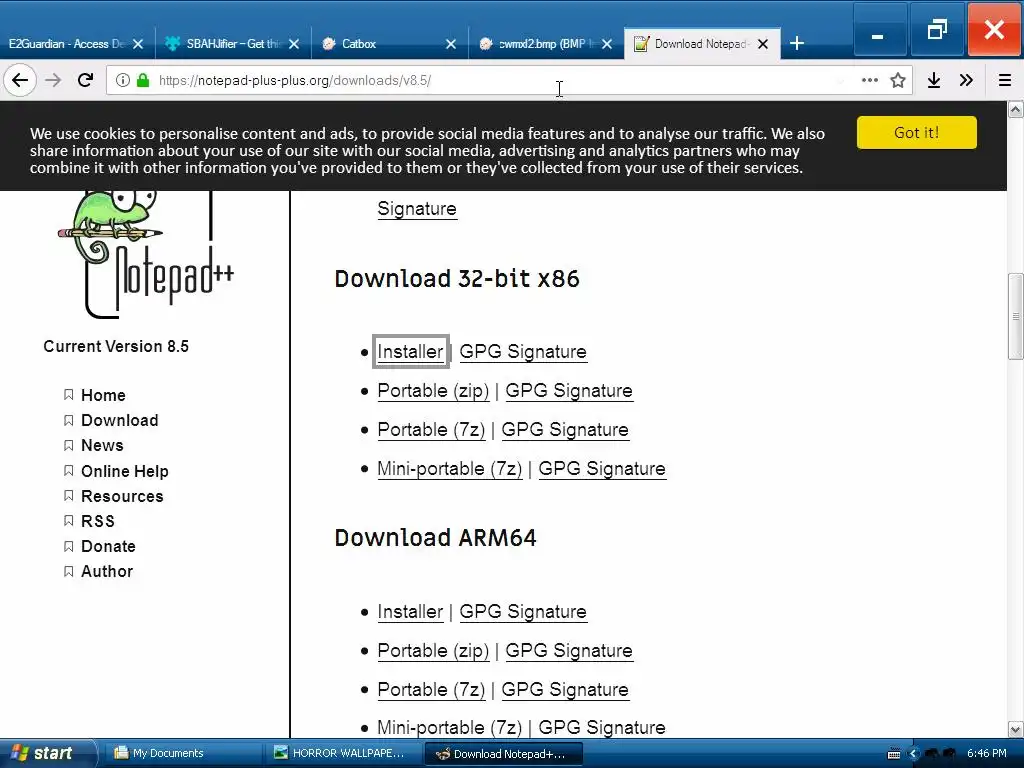1024x768 pixels.
Task: Close the E2Guardian tab
Action: coord(138,44)
